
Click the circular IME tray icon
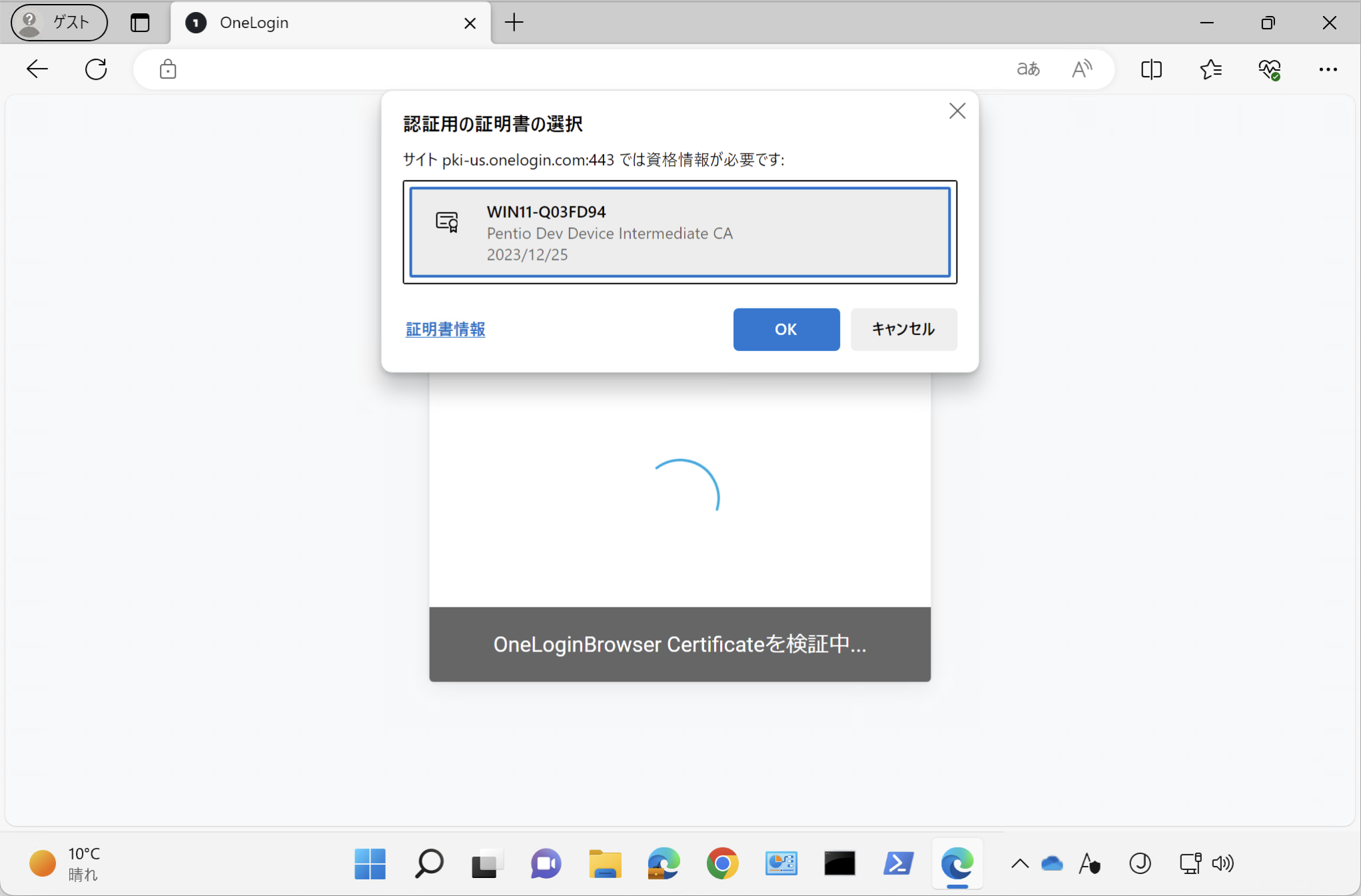(x=1140, y=864)
